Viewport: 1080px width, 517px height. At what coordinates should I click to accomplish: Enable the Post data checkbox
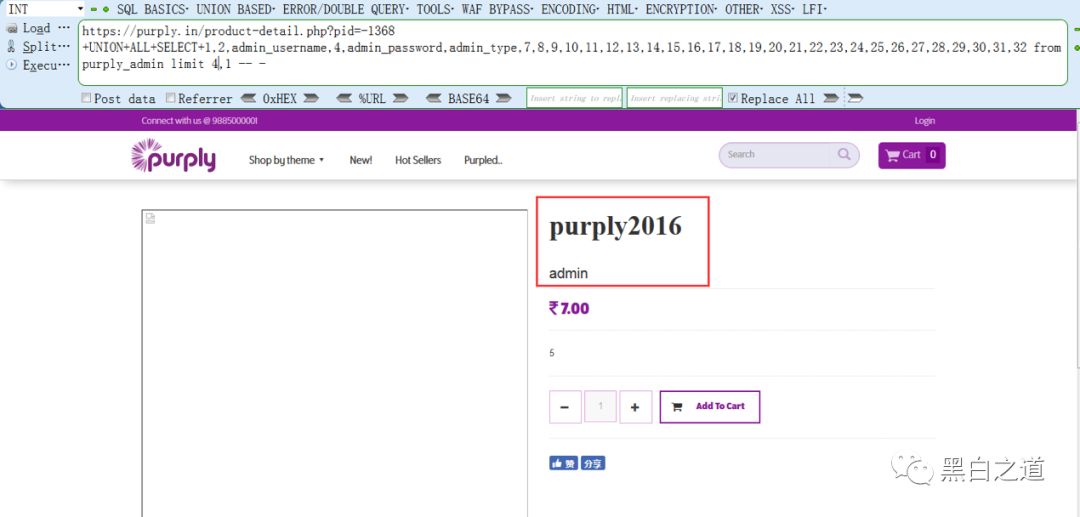[86, 98]
